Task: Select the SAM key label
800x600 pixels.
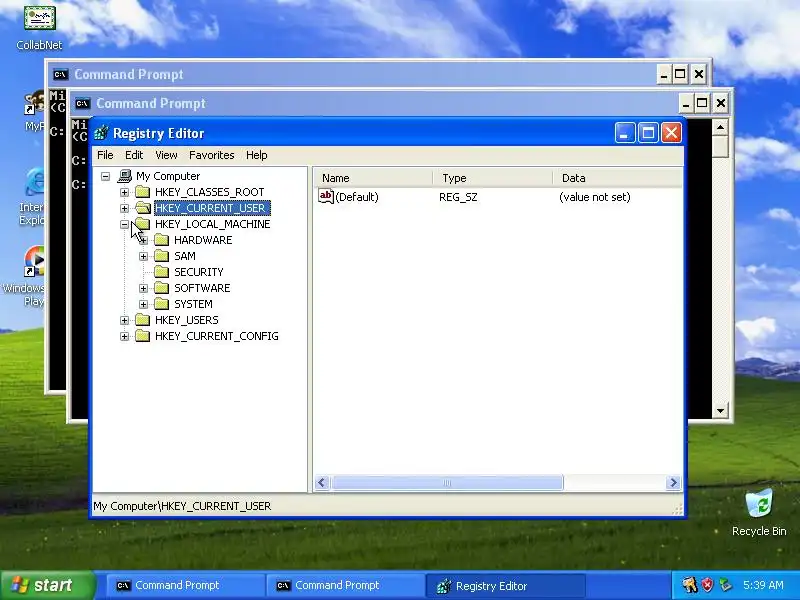Action: pyautogui.click(x=185, y=256)
